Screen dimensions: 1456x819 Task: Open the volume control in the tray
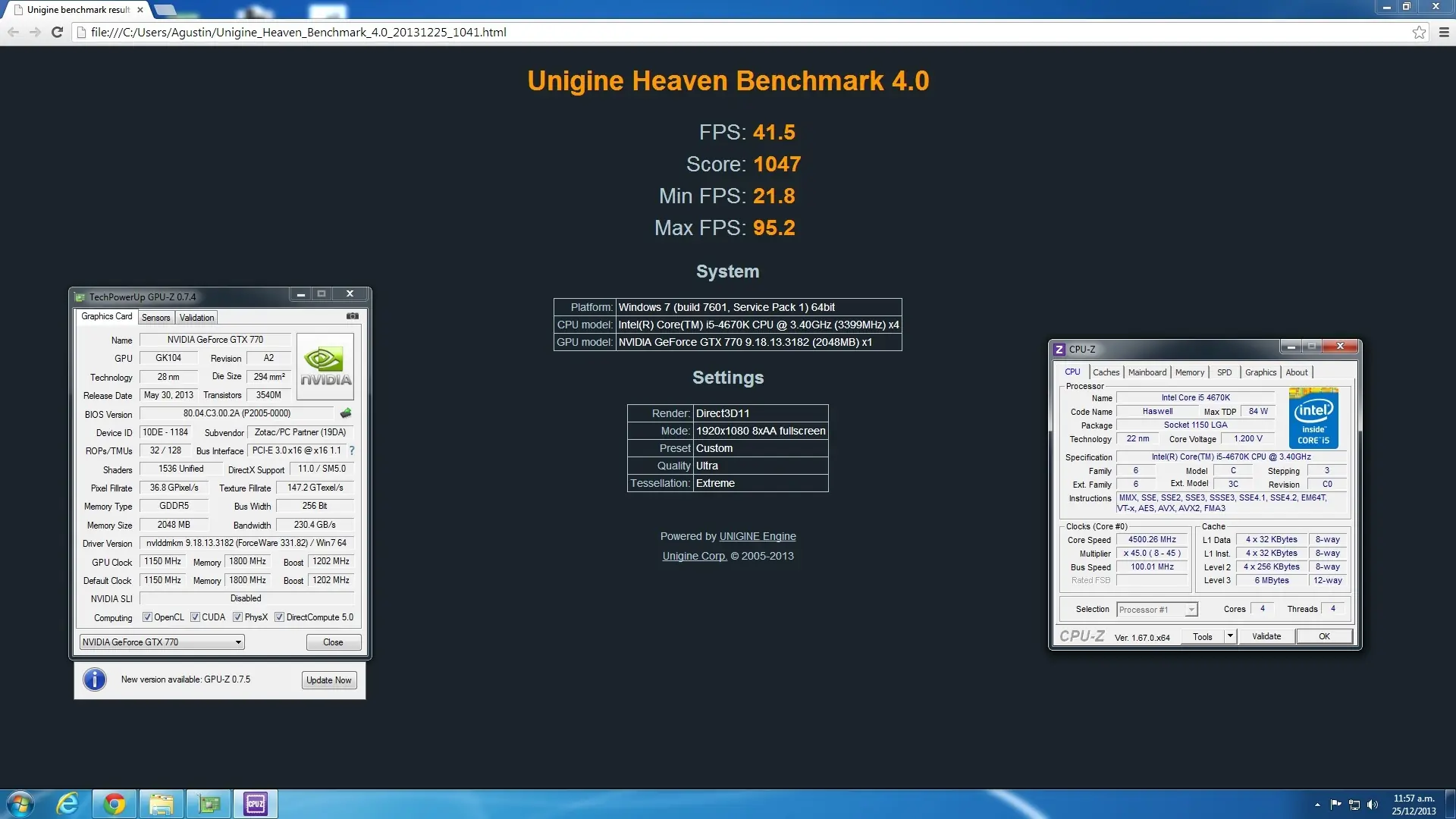click(1372, 805)
